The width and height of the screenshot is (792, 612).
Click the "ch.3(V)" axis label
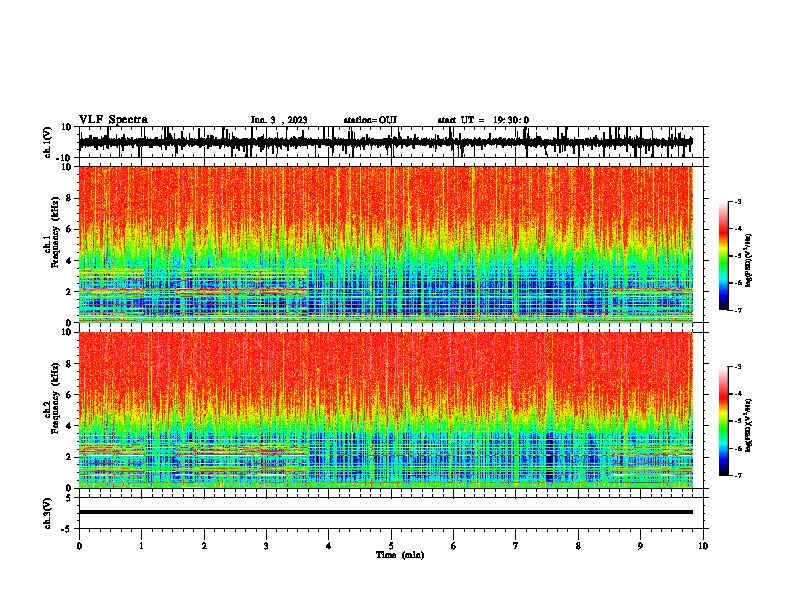48,513
